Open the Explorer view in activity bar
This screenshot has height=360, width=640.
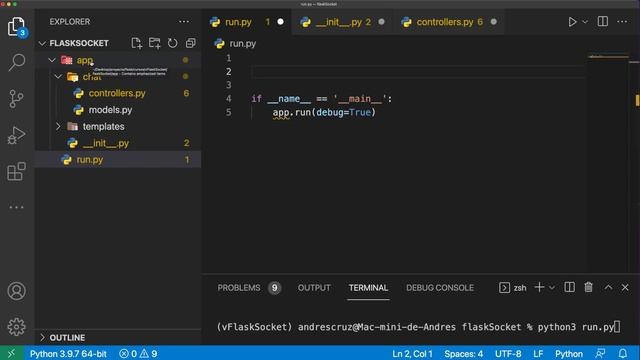coord(16,27)
